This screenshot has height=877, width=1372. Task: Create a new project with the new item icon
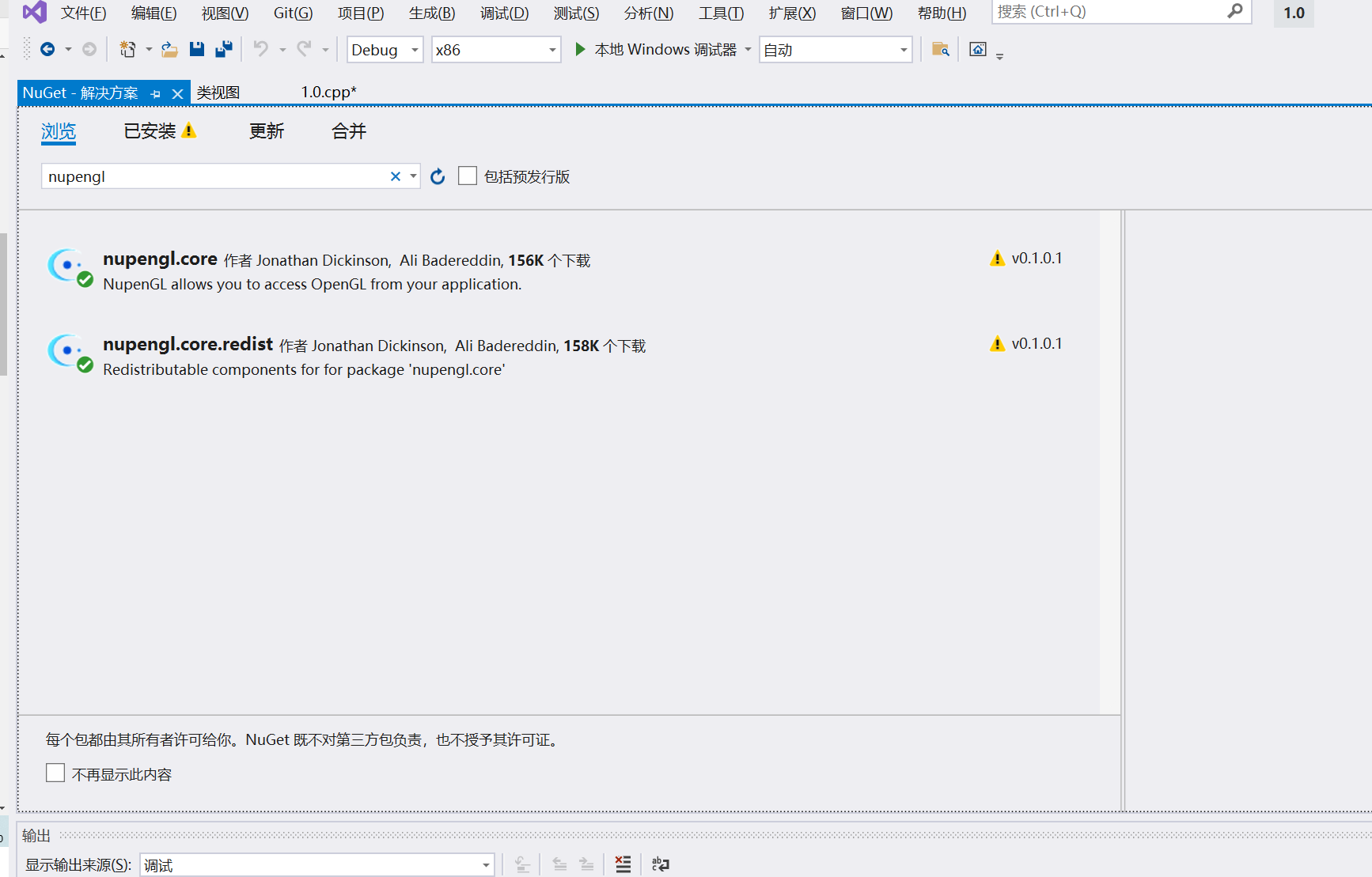(127, 50)
